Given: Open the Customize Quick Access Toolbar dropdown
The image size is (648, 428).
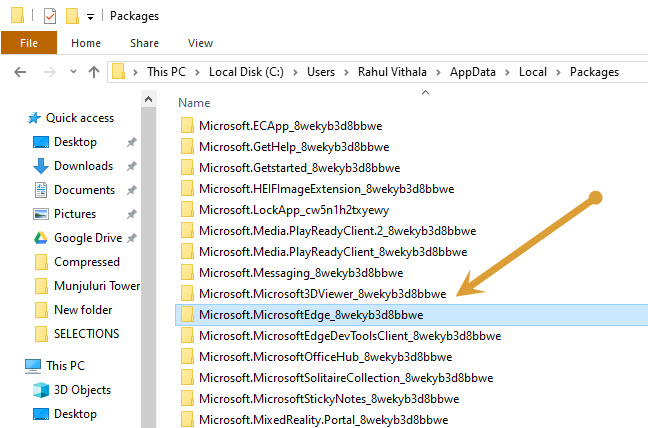Looking at the screenshot, I should 90,17.
